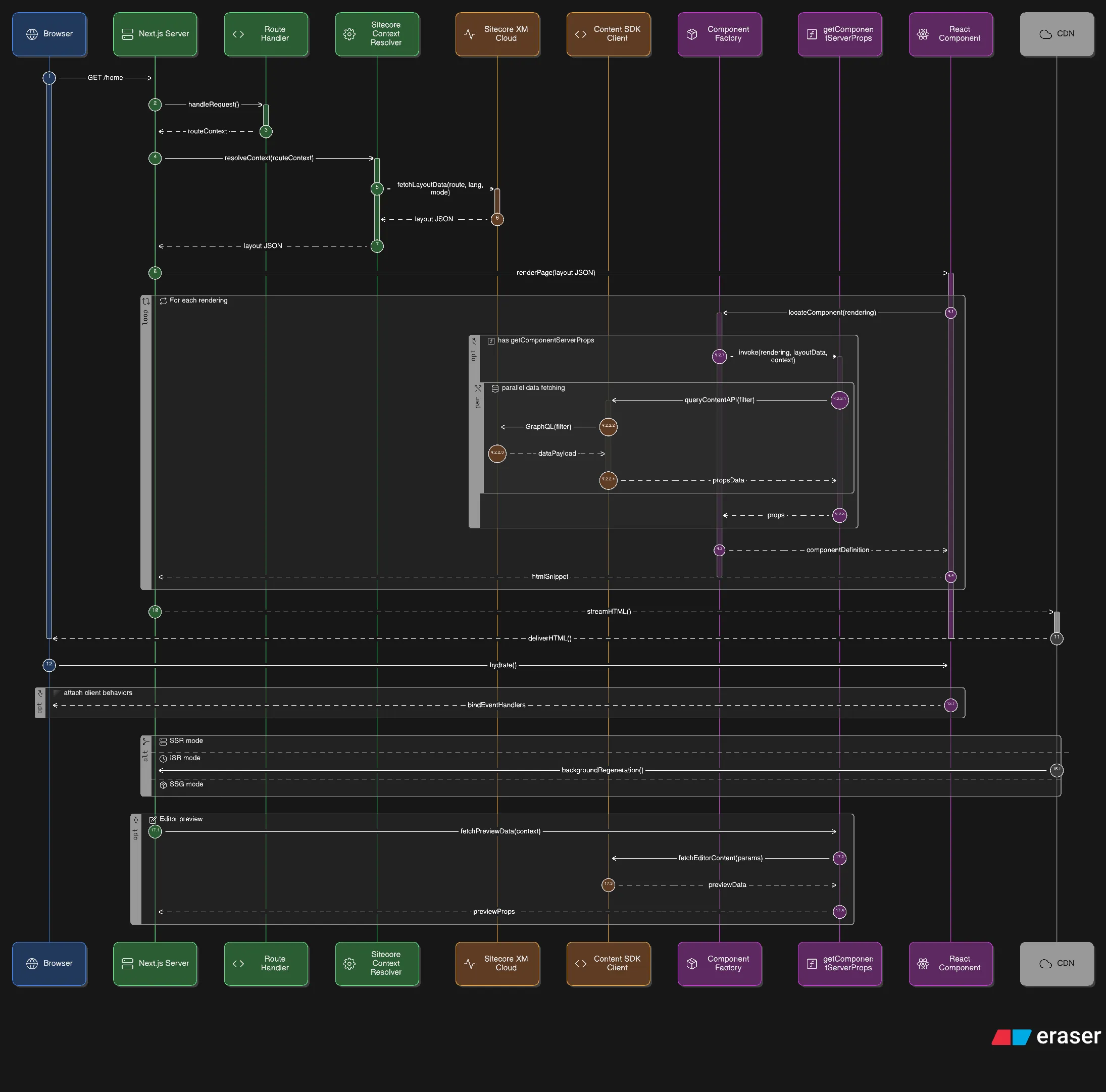1106x1092 pixels.
Task: Click the cloud icon in bottom CDN box
Action: [1045, 964]
